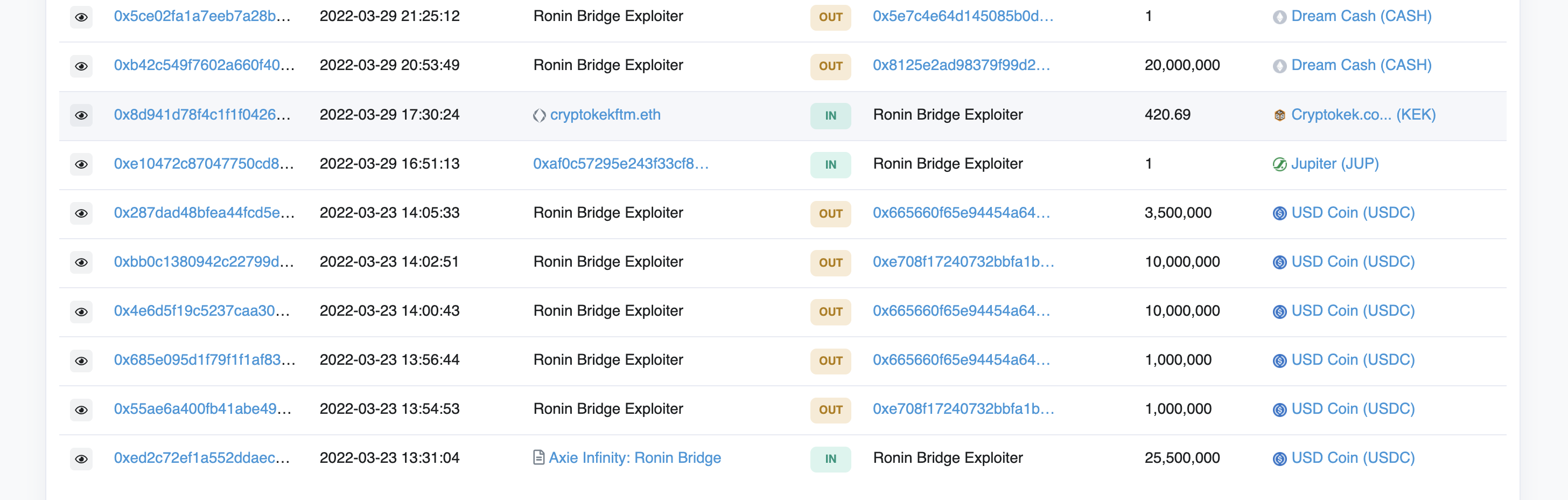
Task: Click the IN badge in cryptokekftm.eth row
Action: pyautogui.click(x=830, y=116)
